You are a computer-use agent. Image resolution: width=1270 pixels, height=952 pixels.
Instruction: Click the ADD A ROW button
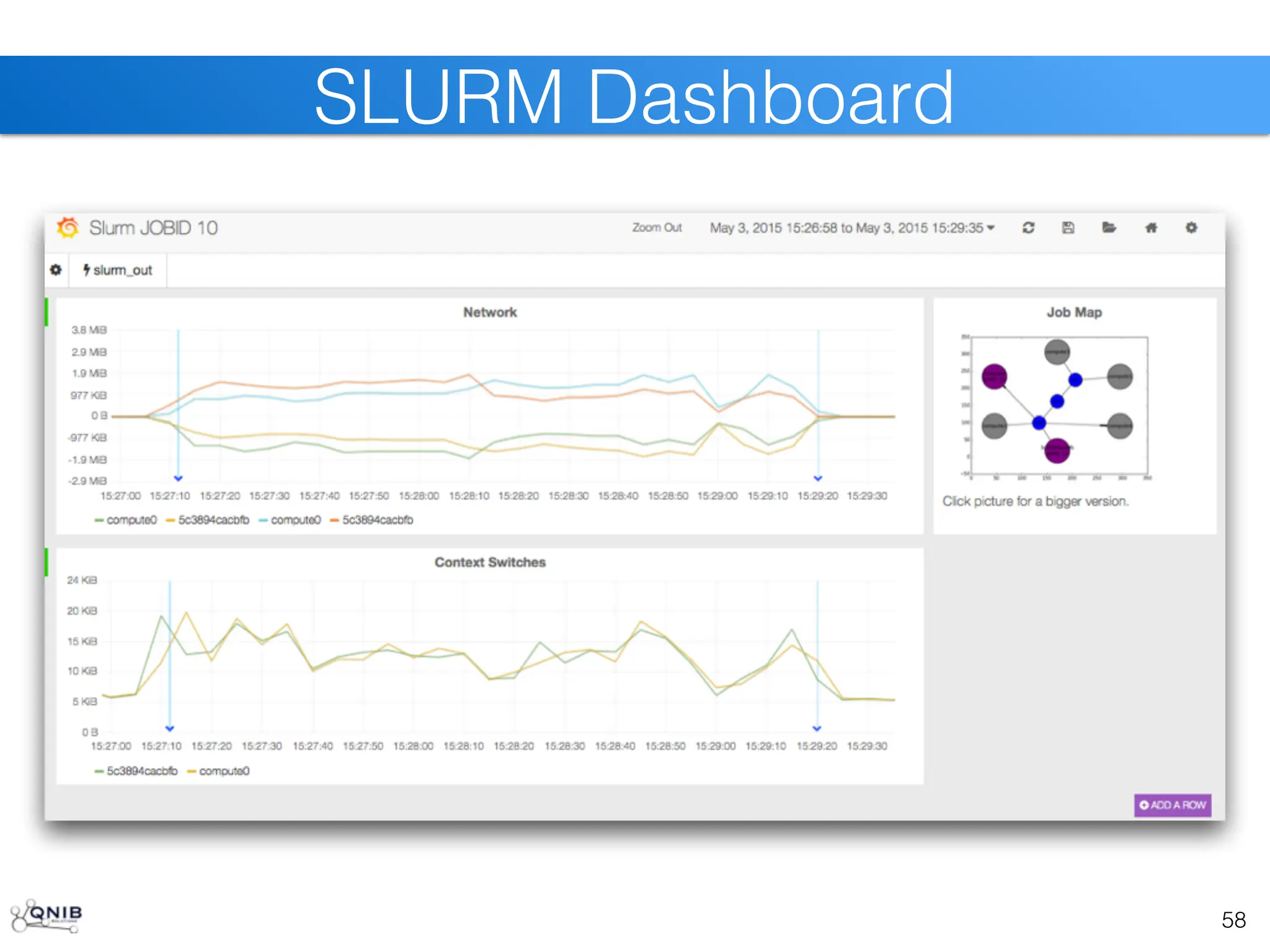pos(1172,805)
